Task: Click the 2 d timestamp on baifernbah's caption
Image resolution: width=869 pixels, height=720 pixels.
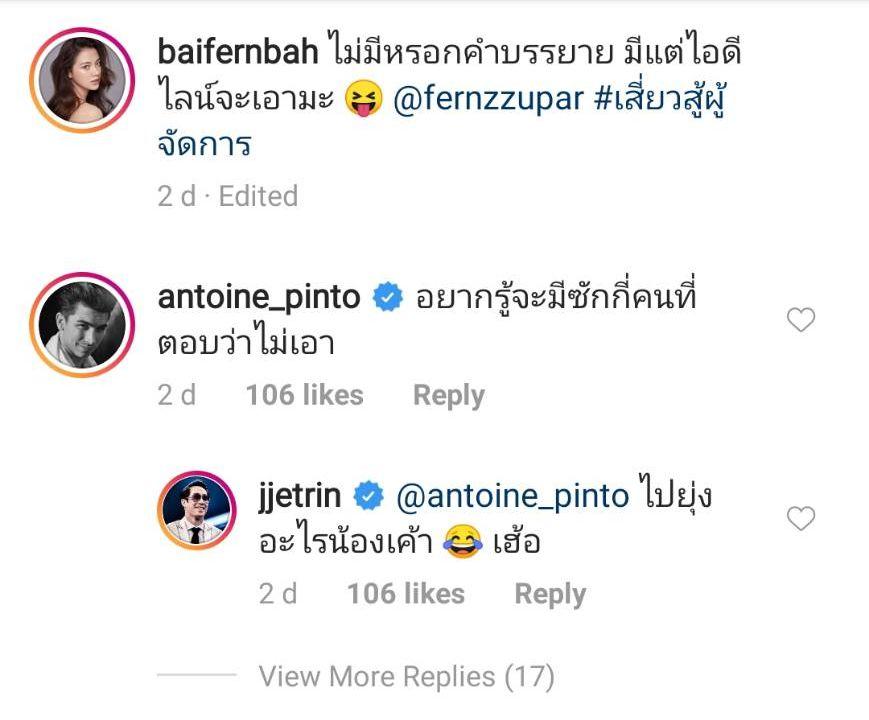Action: point(177,196)
